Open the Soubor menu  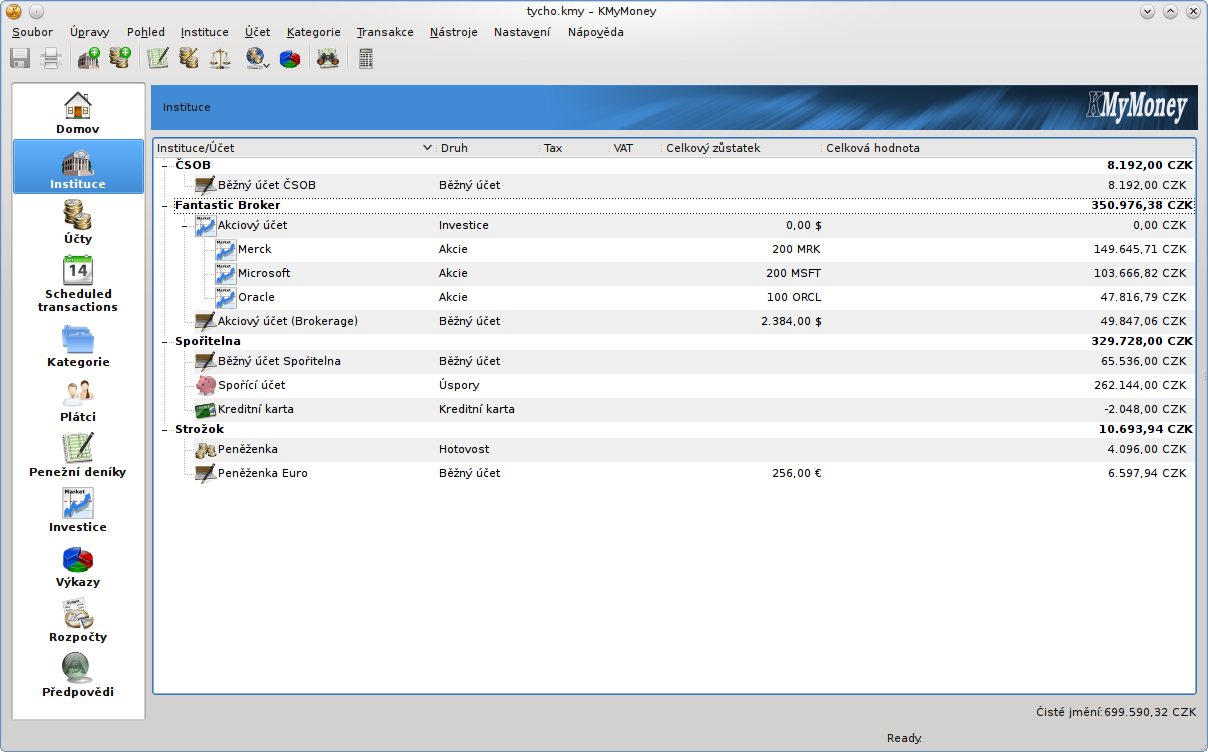click(32, 32)
